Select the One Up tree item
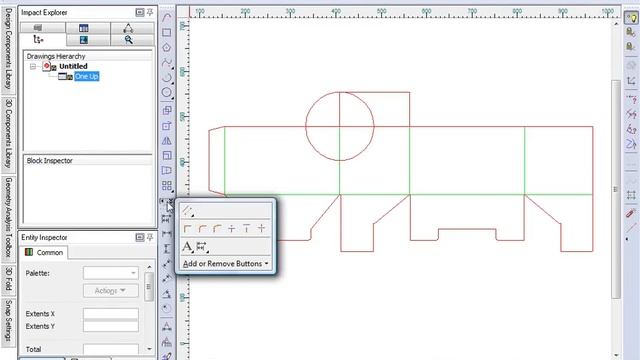Screen dimensions: 640x360 tap(87, 76)
